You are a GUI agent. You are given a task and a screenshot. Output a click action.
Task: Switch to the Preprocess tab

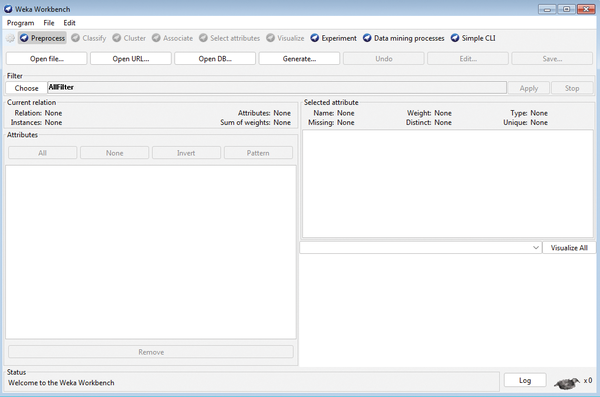(42, 38)
